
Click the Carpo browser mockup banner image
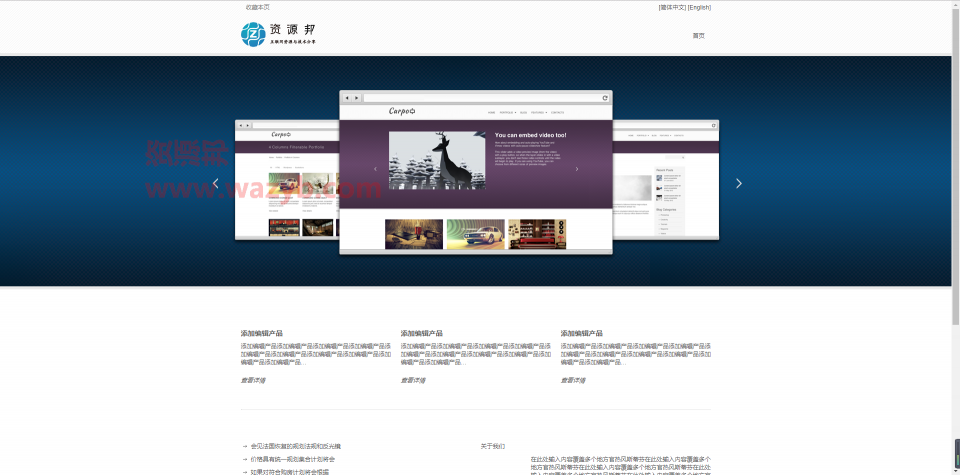[476, 173]
